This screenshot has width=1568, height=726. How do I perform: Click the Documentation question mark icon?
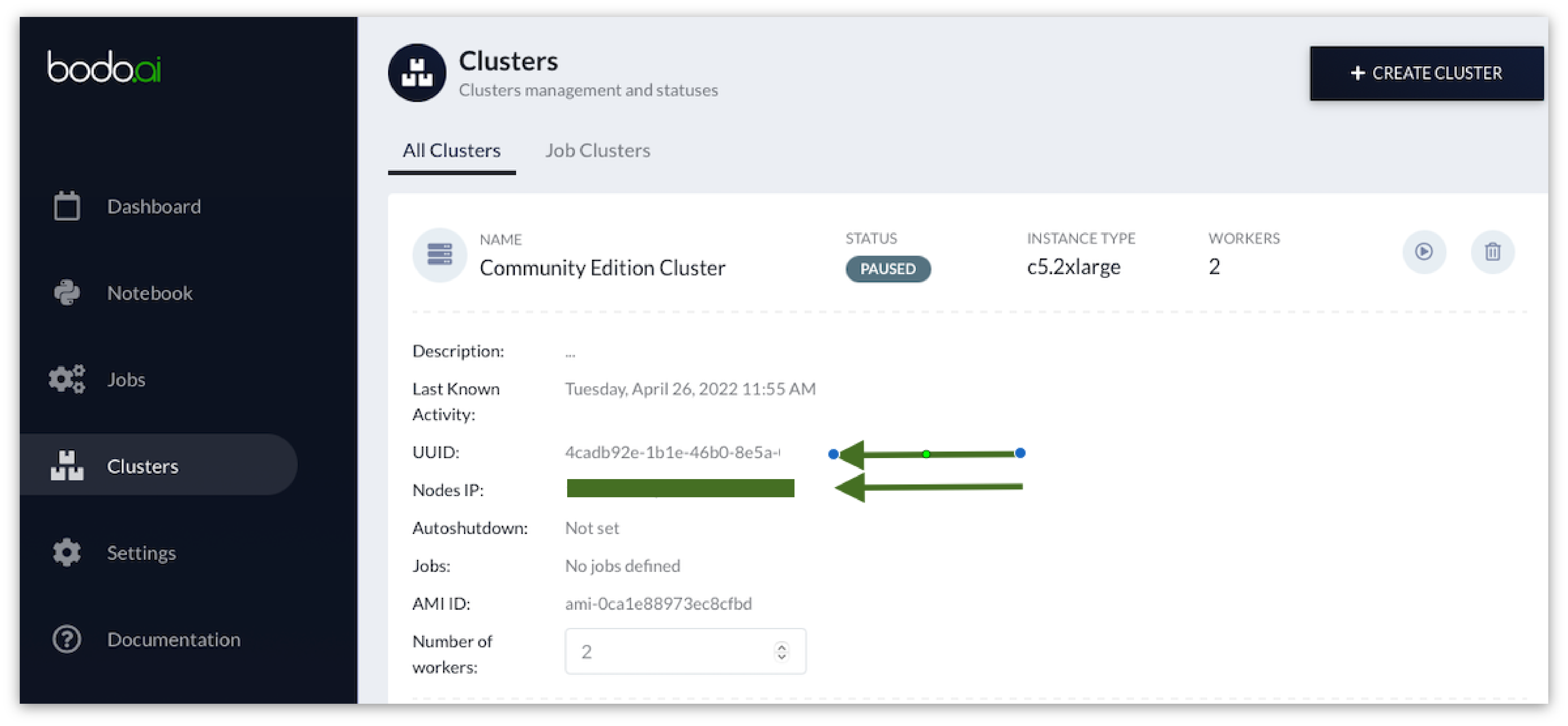pos(66,640)
